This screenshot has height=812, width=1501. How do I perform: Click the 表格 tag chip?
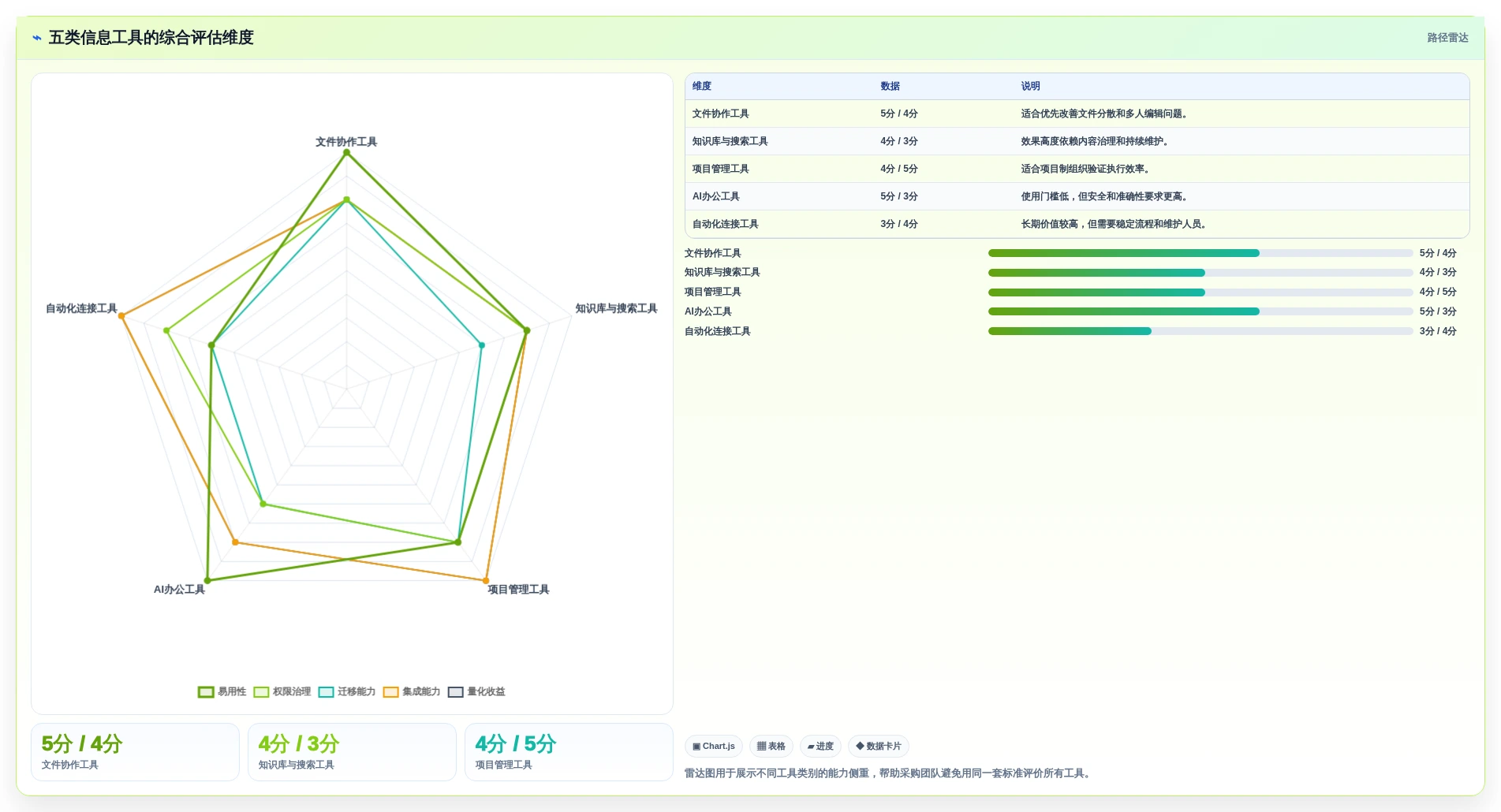pos(771,746)
